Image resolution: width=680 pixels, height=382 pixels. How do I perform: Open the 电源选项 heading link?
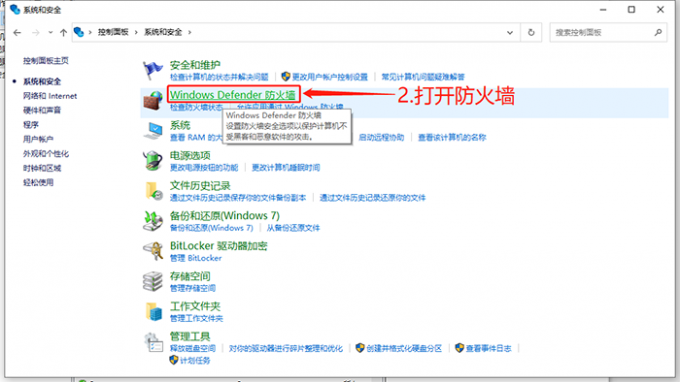click(x=190, y=155)
